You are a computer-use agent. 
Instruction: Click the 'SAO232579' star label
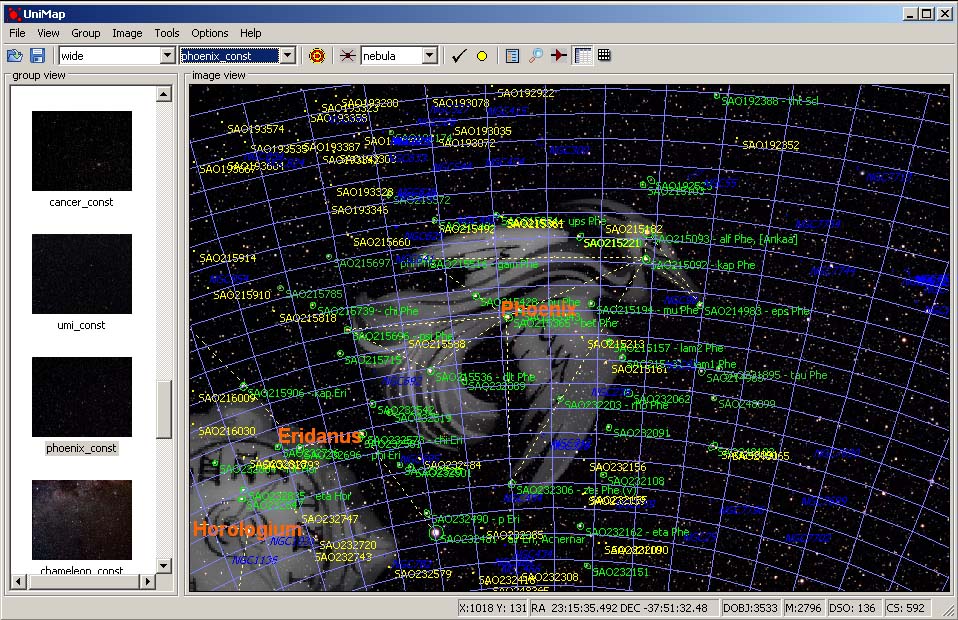(423, 574)
